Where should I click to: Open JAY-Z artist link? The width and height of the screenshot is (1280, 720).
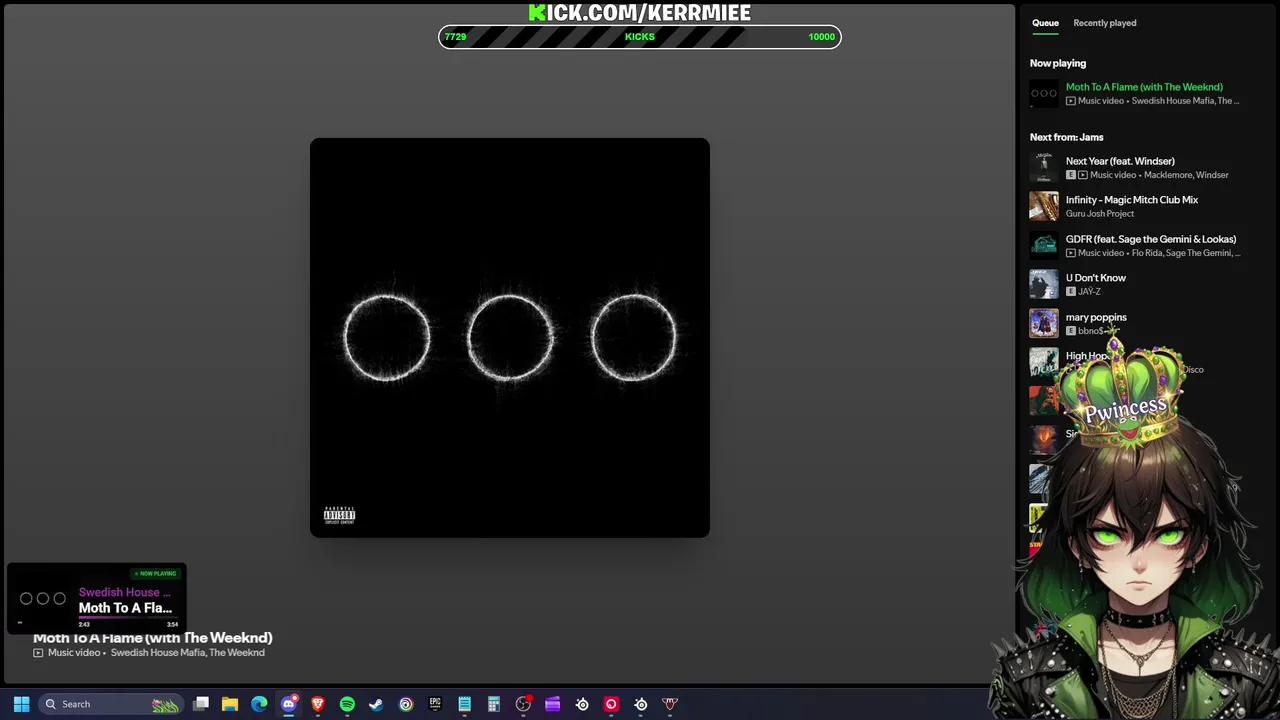pos(1089,292)
